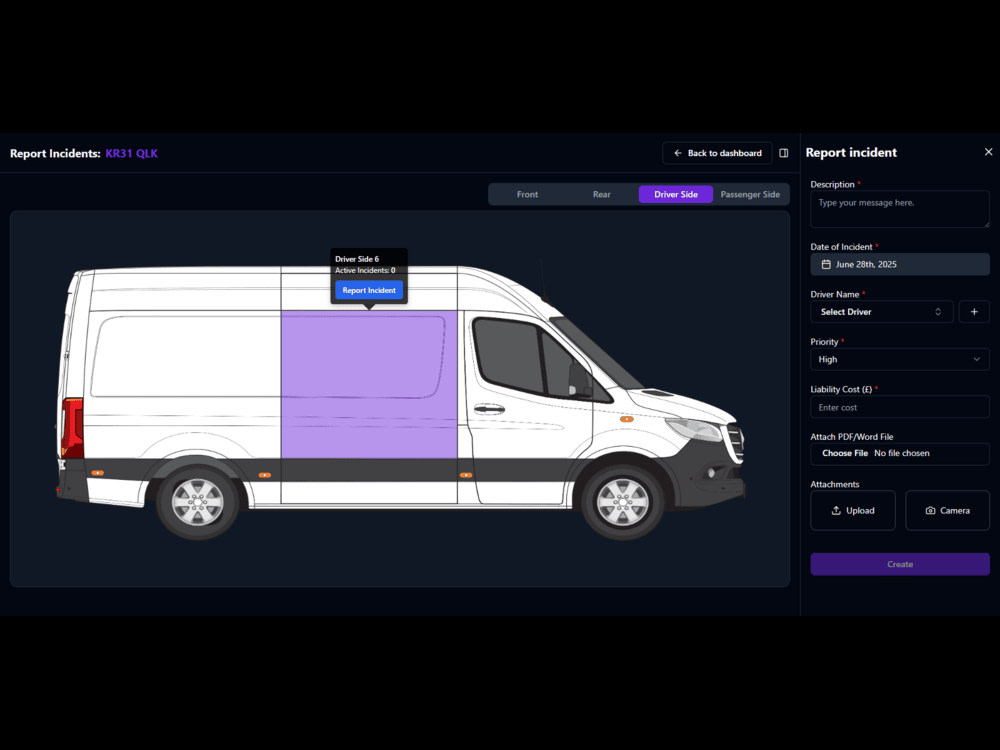Click the Liability Cost input field

(900, 407)
